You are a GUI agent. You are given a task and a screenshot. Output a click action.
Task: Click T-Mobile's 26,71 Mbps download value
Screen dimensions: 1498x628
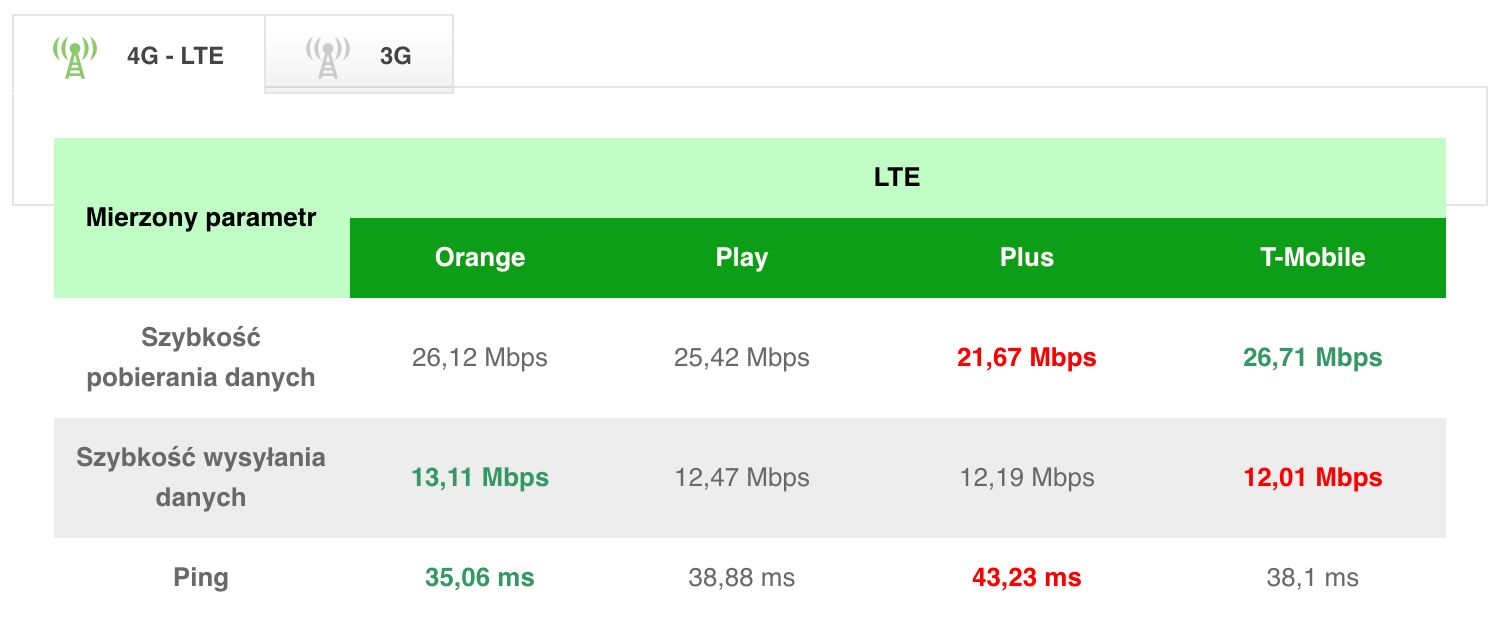(x=1313, y=358)
